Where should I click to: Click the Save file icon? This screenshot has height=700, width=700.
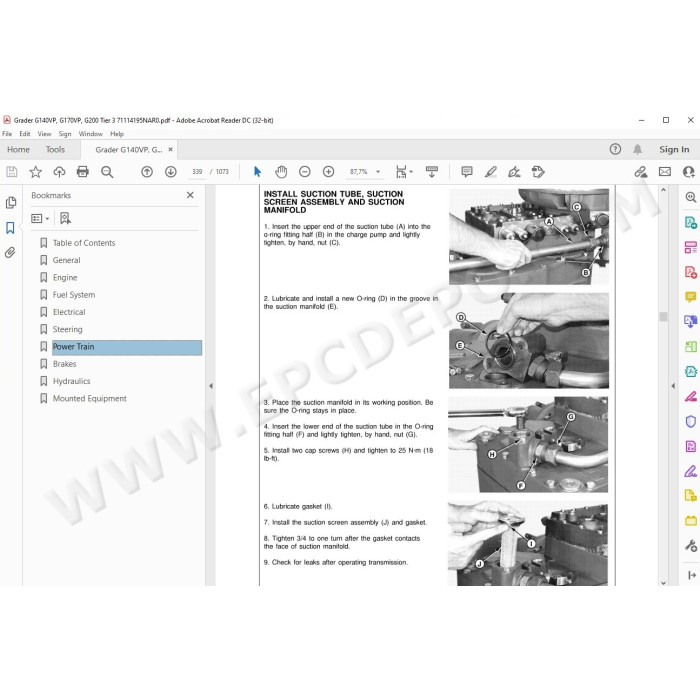pyautogui.click(x=12, y=172)
